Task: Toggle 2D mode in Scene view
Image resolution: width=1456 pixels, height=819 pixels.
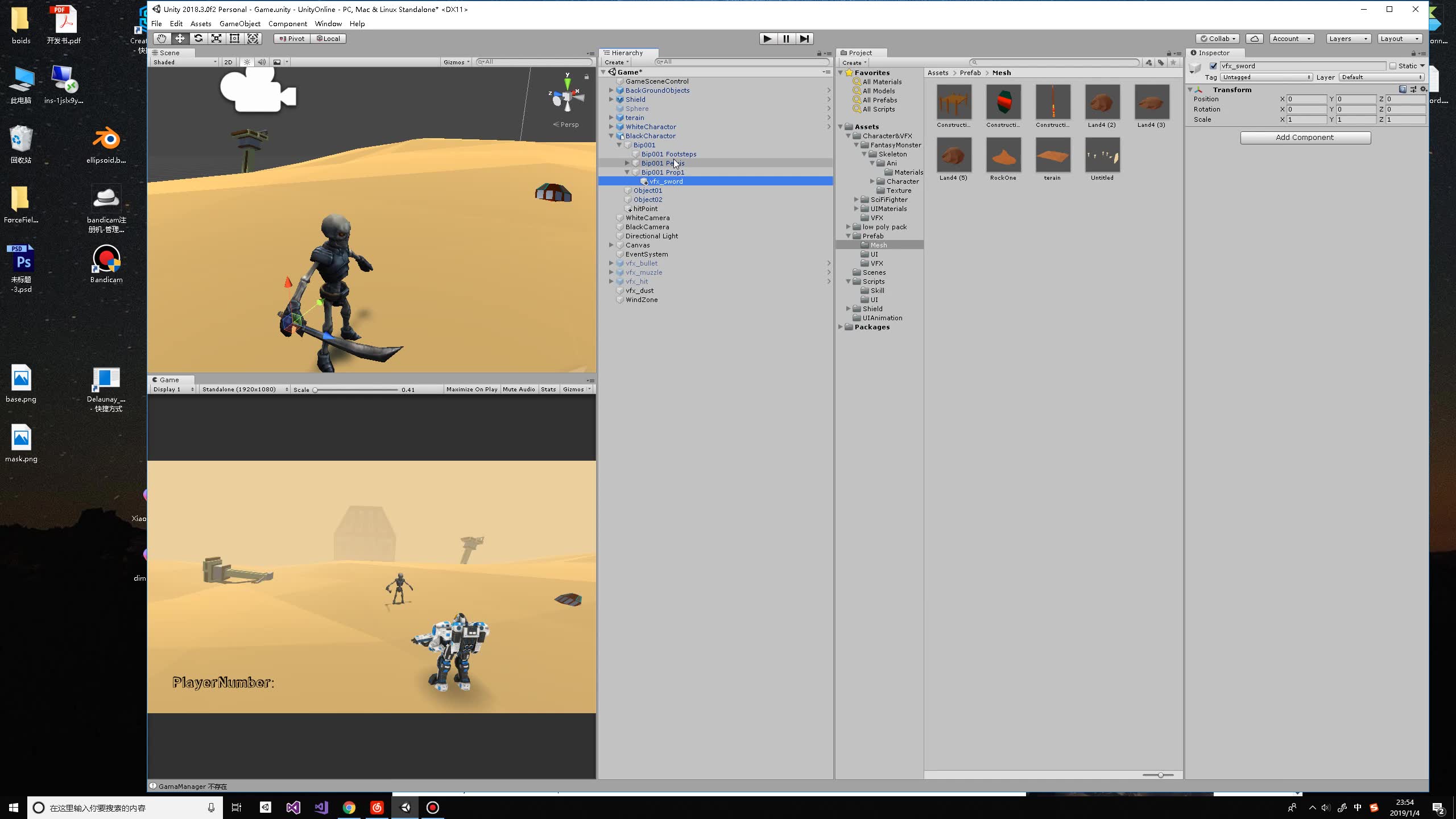Action: (x=228, y=62)
